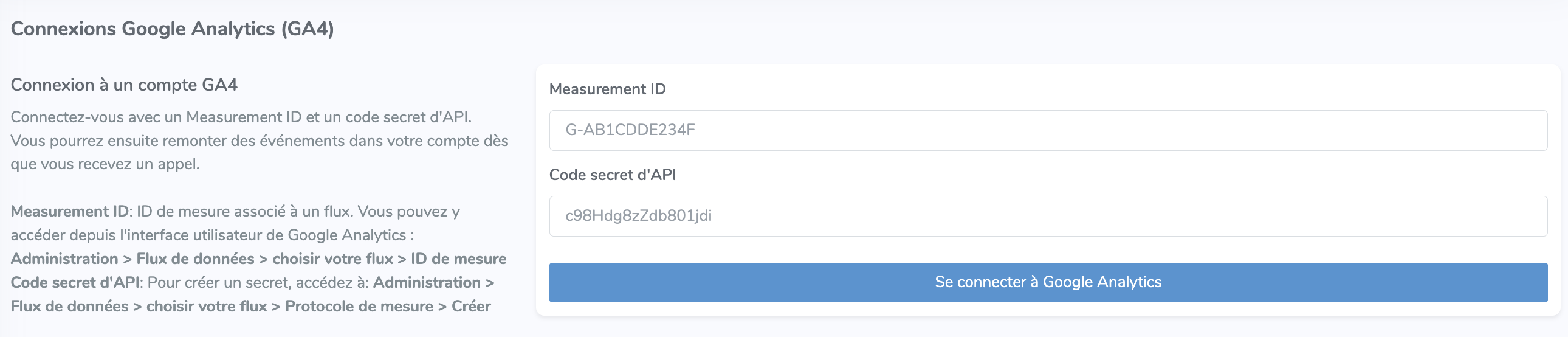Click Administration in the Measurement ID path
Viewport: 1568px width, 337px height.
[x=64, y=259]
